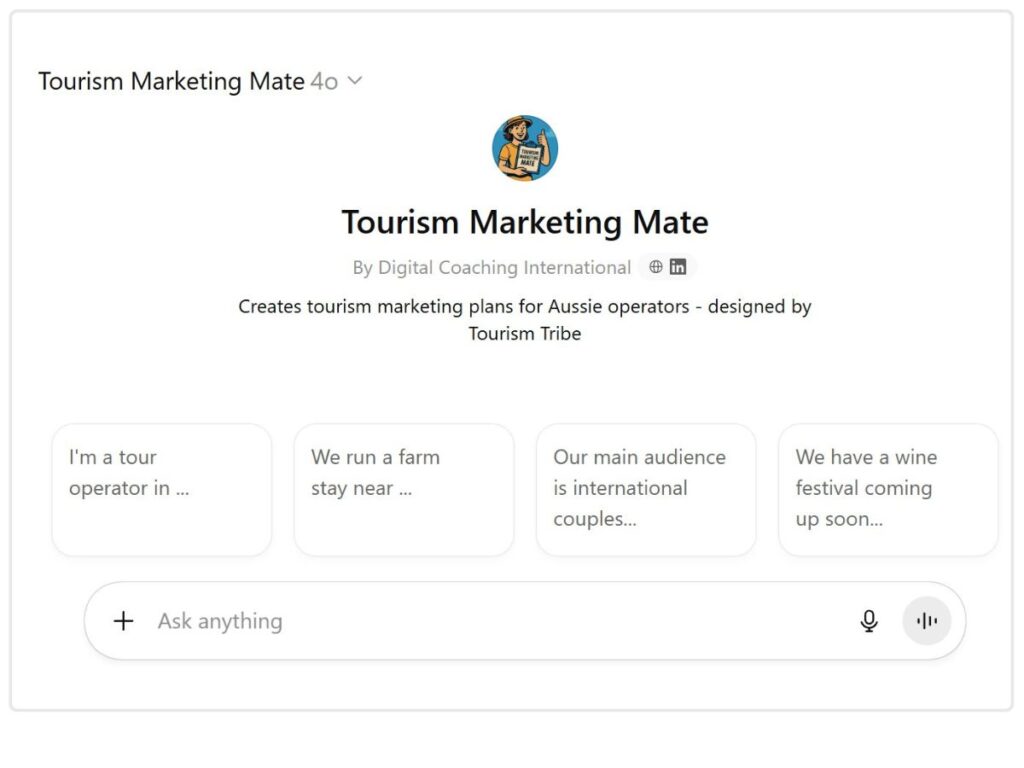Select the "wine festival coming up" prompt
1024x768 pixels.
pos(888,489)
